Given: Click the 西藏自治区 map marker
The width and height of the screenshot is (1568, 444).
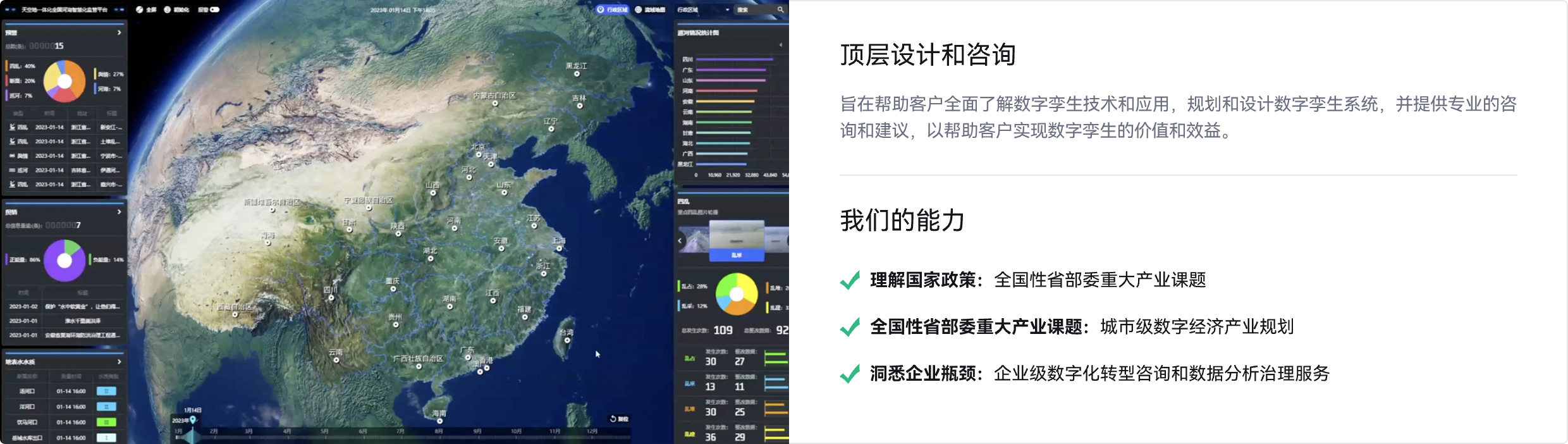Looking at the screenshot, I should point(235,314).
